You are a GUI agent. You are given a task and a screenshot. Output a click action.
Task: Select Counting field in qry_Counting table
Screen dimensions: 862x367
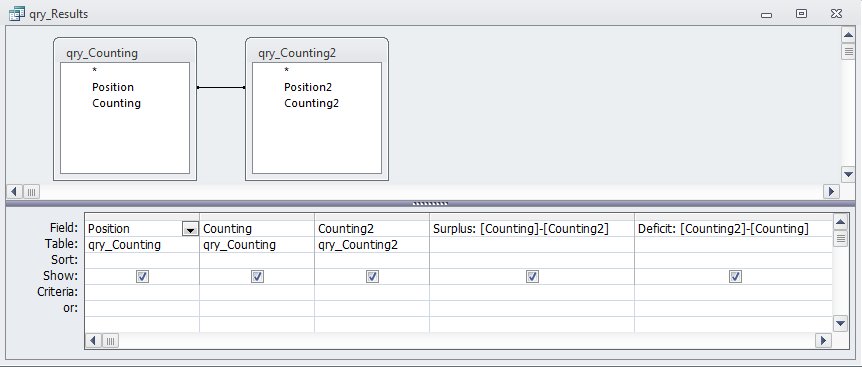pyautogui.click(x=117, y=103)
